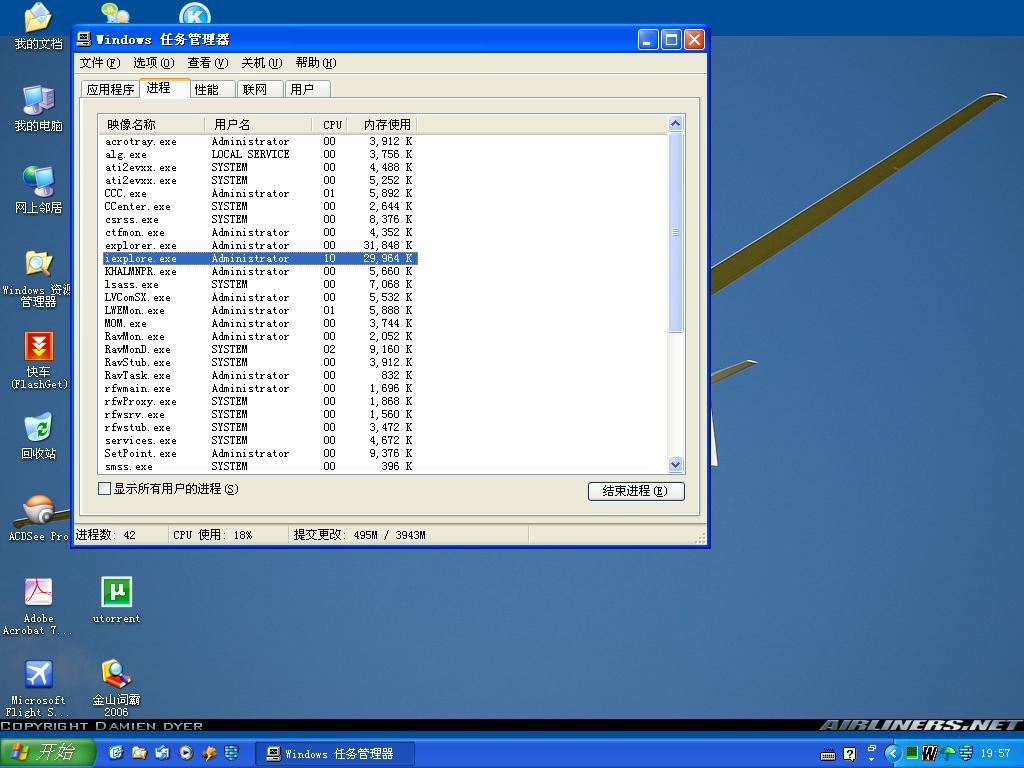Click the language bar help icon
The width and height of the screenshot is (1024, 768).
[x=850, y=754]
